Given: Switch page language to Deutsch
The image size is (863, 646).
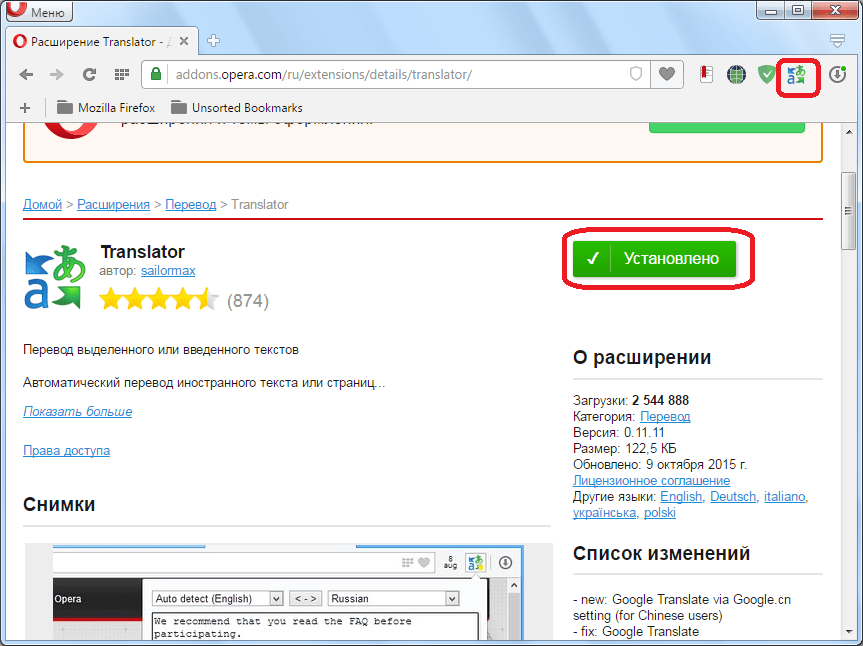Looking at the screenshot, I should pyautogui.click(x=733, y=496).
